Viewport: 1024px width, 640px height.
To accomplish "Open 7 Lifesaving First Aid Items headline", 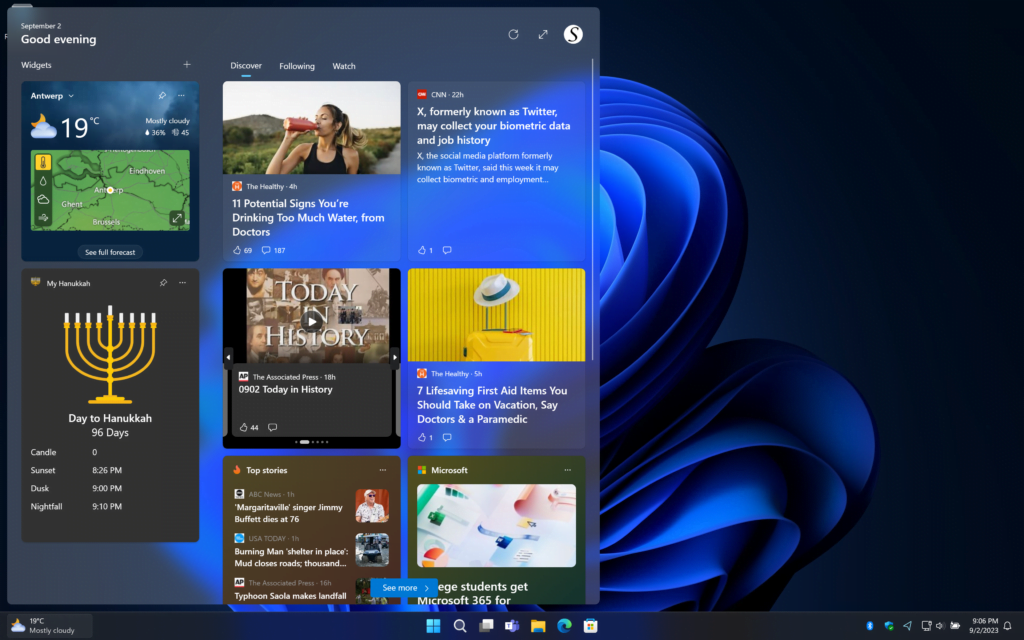I will (492, 405).
